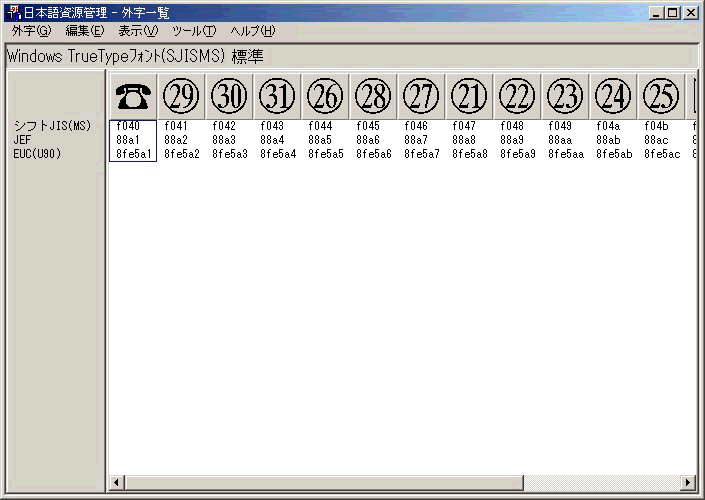Open the 編集 menu
Image resolution: width=705 pixels, height=500 pixels.
pos(84,31)
